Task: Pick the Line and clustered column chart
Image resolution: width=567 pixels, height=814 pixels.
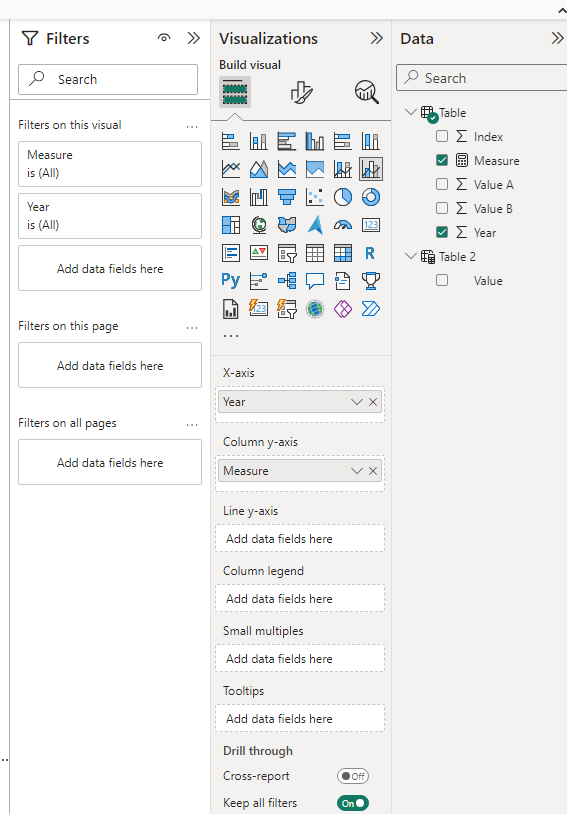Action: click(x=371, y=169)
